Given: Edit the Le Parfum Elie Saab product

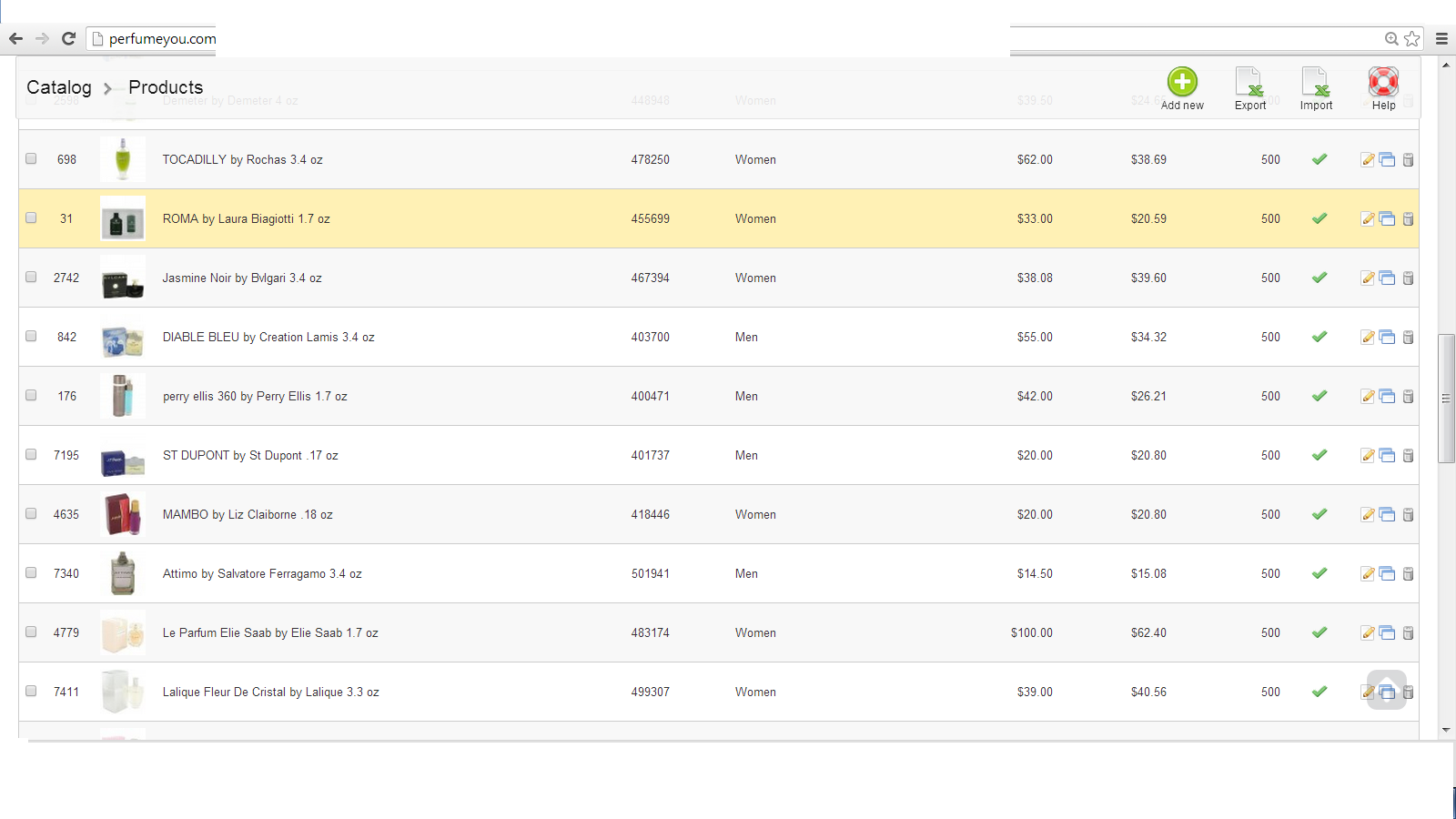Looking at the screenshot, I should [x=1368, y=632].
